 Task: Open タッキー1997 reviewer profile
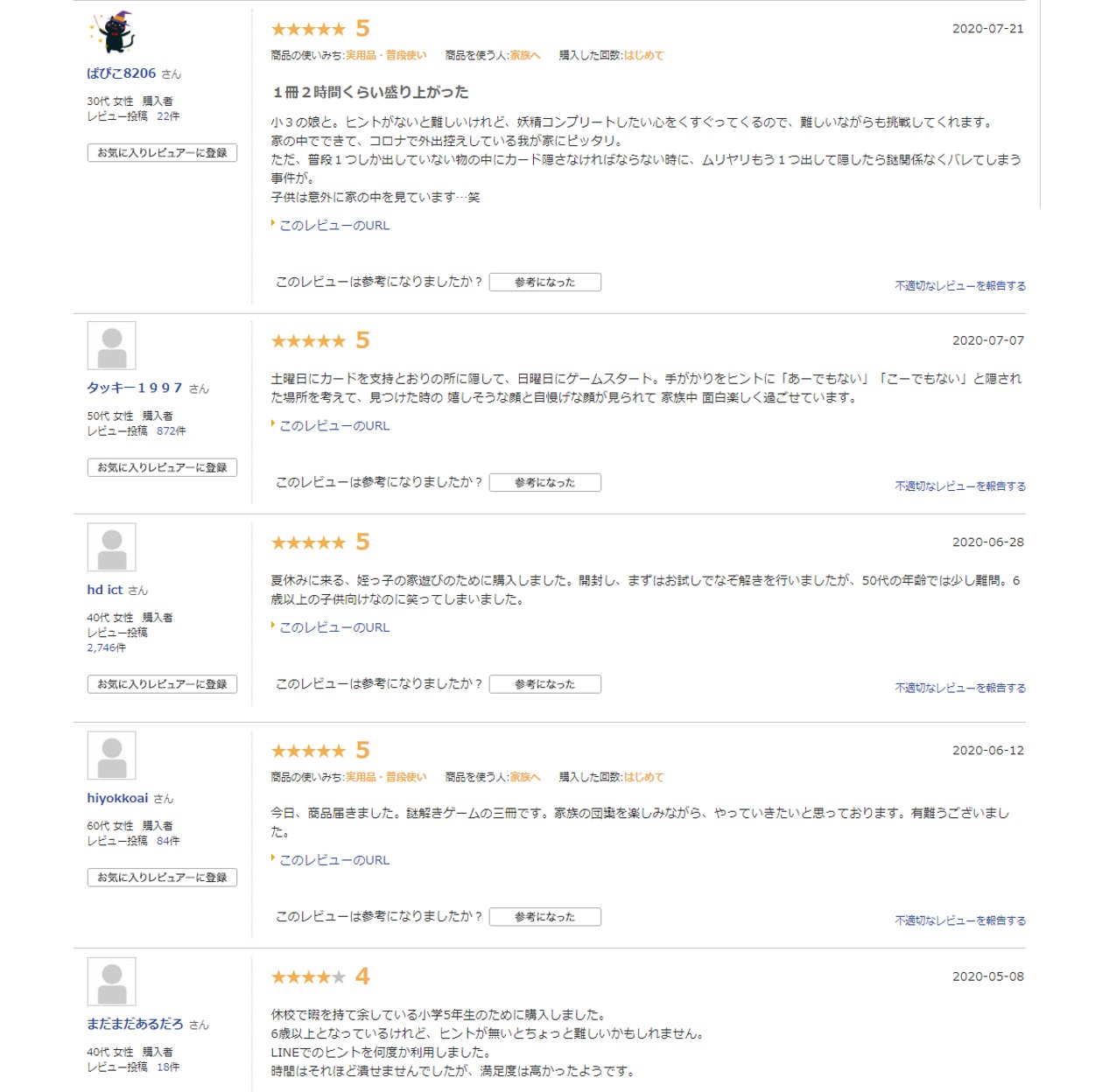click(x=135, y=388)
